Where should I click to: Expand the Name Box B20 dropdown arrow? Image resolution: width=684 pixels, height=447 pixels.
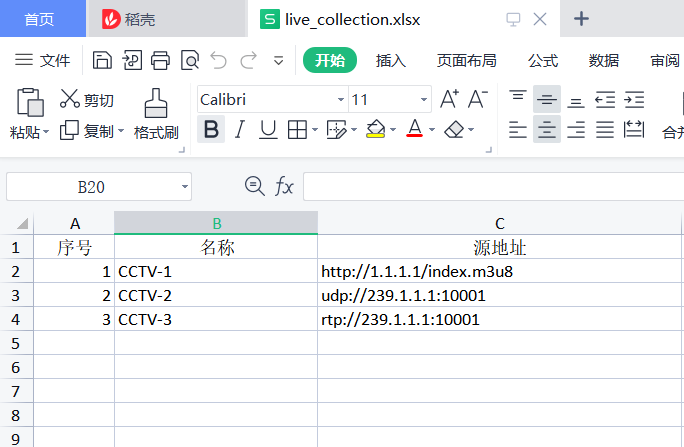point(185,186)
